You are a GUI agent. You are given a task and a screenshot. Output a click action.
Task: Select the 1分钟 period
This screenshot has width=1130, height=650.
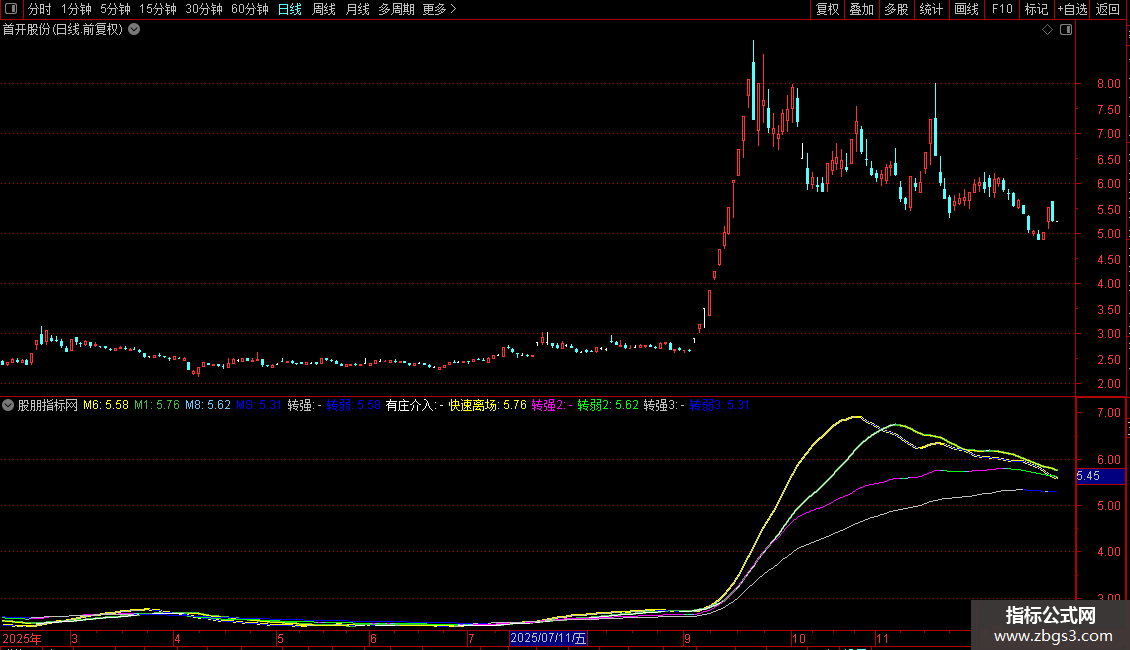76,9
